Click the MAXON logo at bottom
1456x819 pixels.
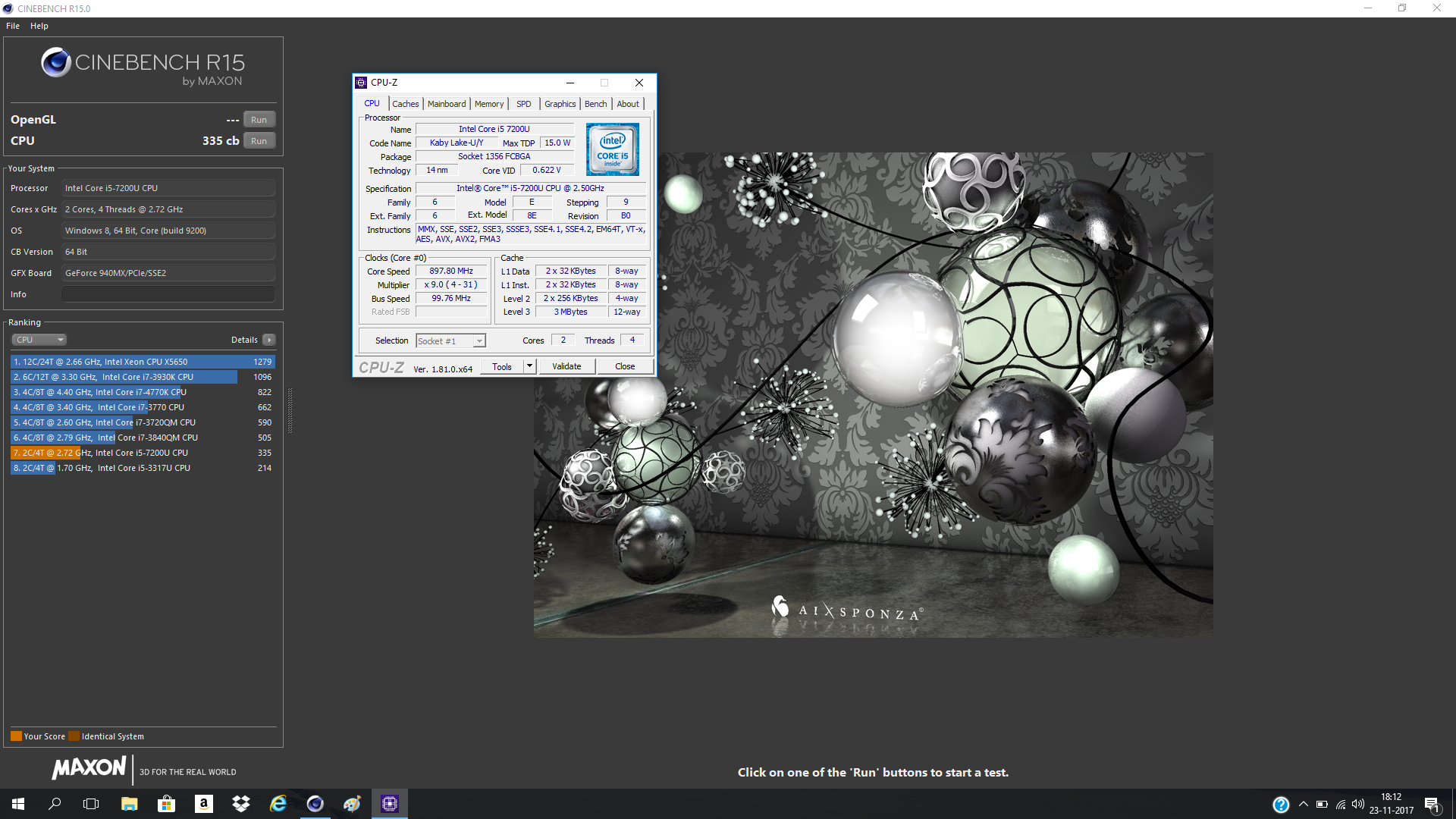(x=89, y=768)
